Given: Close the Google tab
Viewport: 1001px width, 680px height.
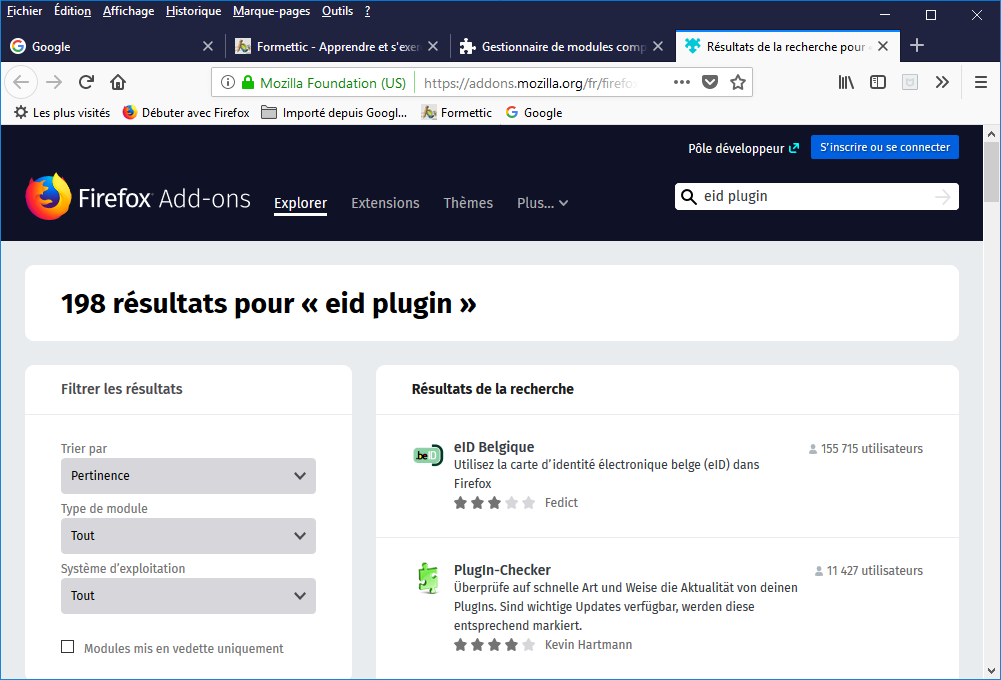Looking at the screenshot, I should tap(207, 46).
